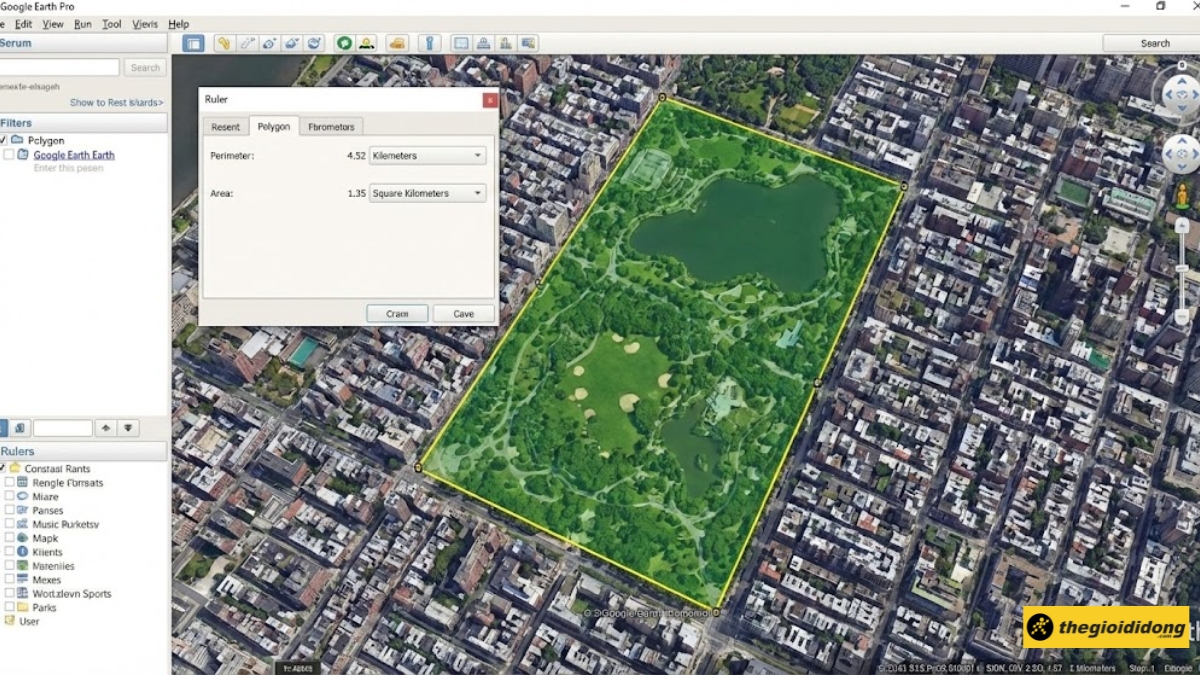1200x675 pixels.
Task: Hide the sidebar using the toolbar icon
Action: click(x=193, y=43)
